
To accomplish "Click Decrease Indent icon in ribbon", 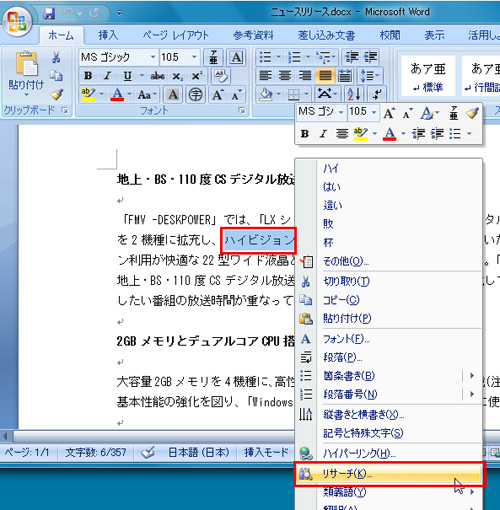I will pos(351,57).
